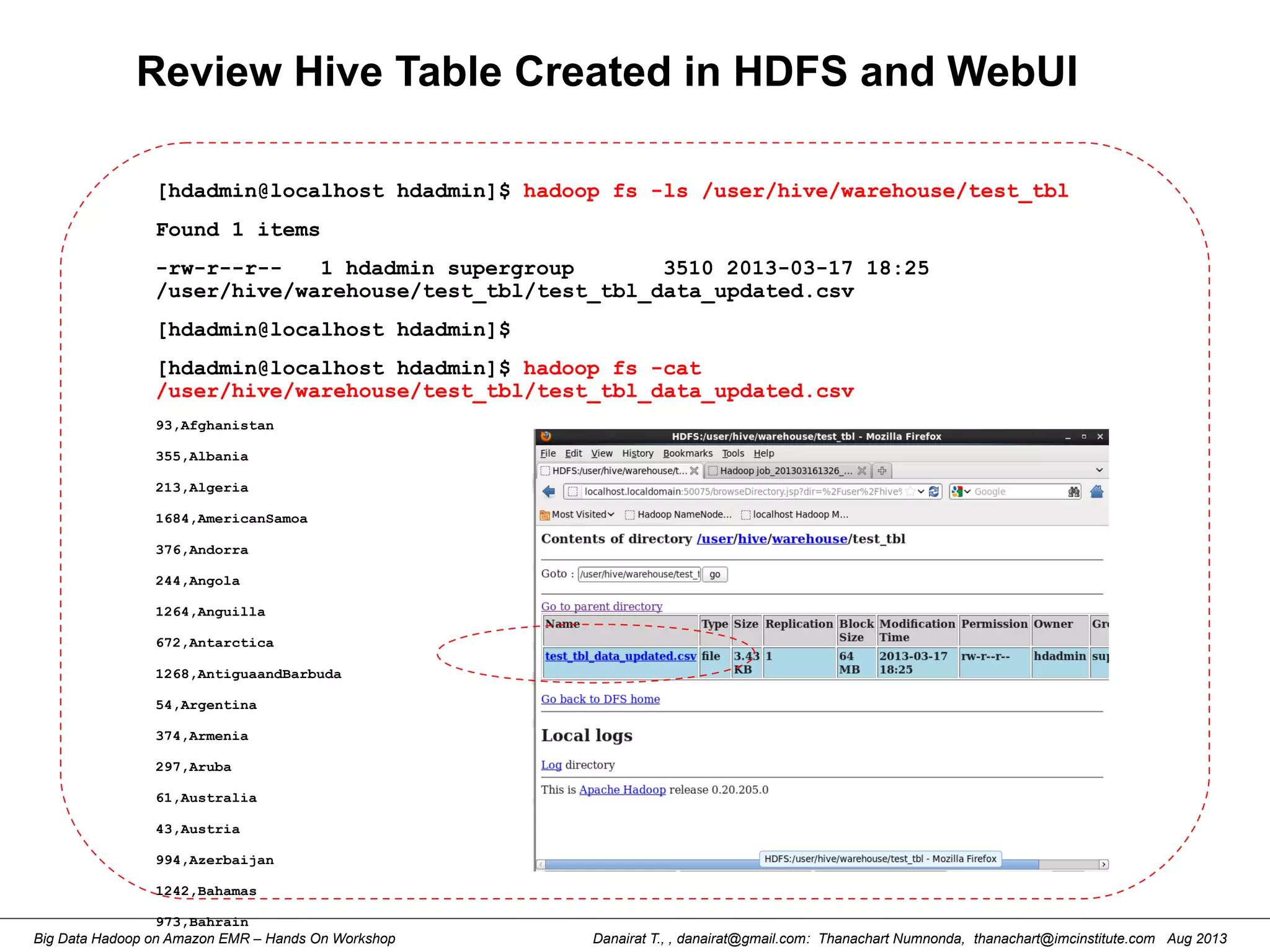
Task: Open the Bookmarks menu
Action: [688, 453]
